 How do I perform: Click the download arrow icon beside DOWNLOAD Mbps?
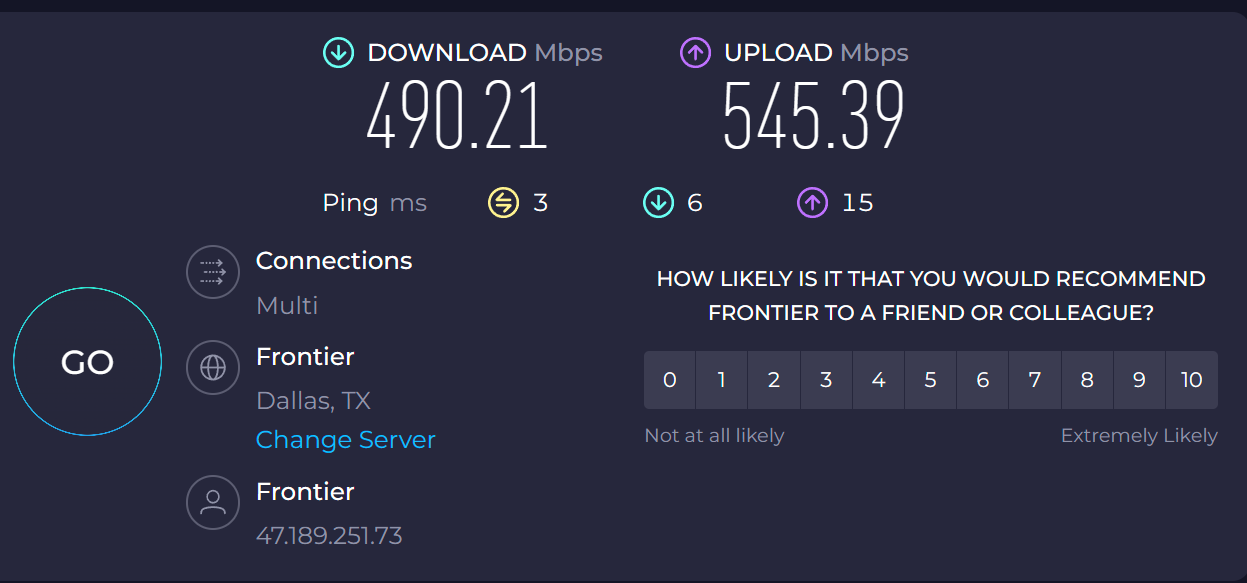click(338, 53)
